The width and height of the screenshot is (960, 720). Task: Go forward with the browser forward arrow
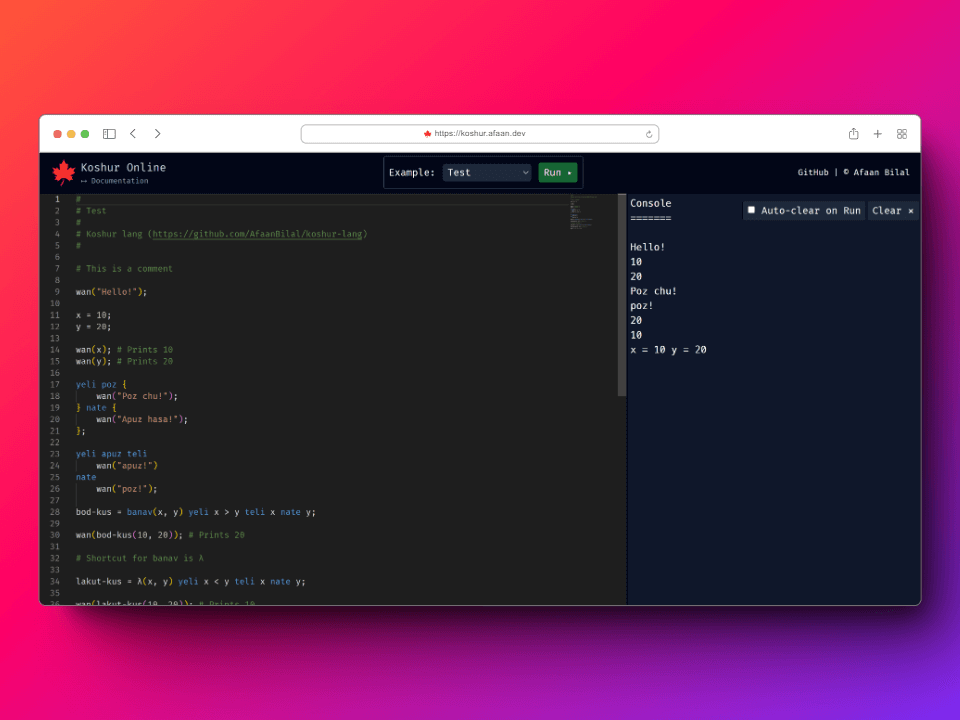click(x=157, y=133)
